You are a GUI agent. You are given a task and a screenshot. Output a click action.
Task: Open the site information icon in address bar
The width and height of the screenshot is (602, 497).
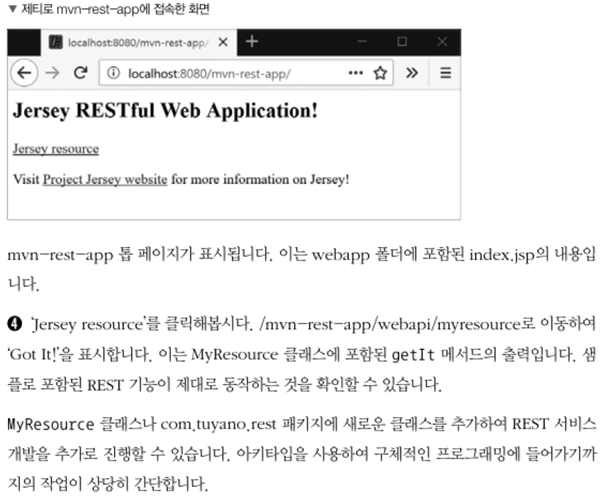[x=113, y=73]
